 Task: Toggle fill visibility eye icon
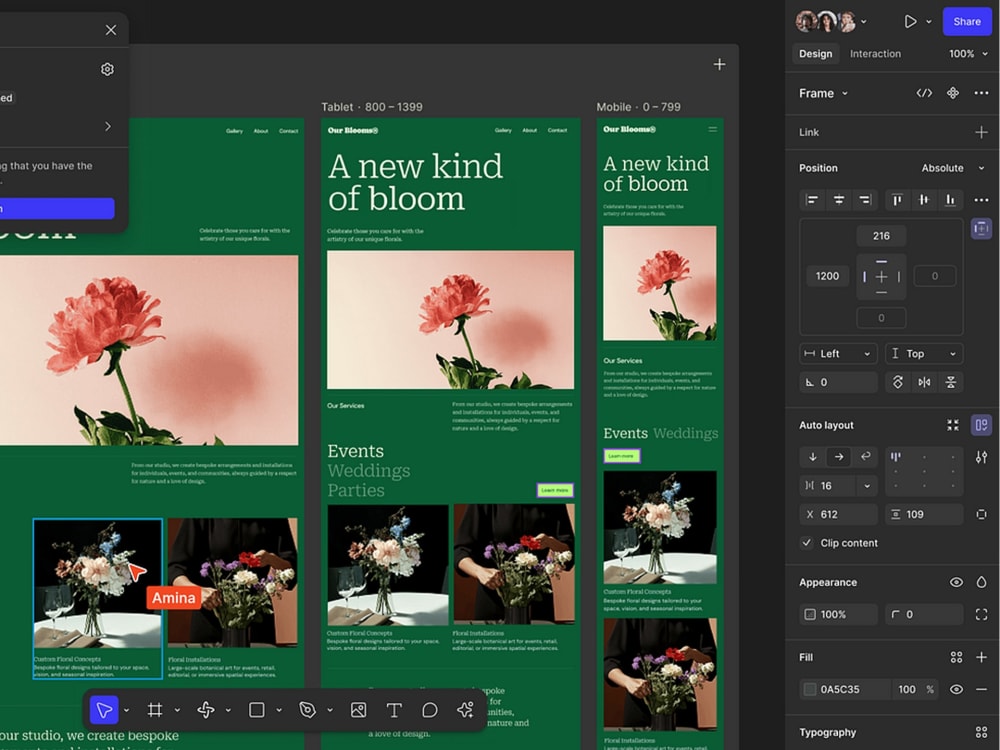956,689
